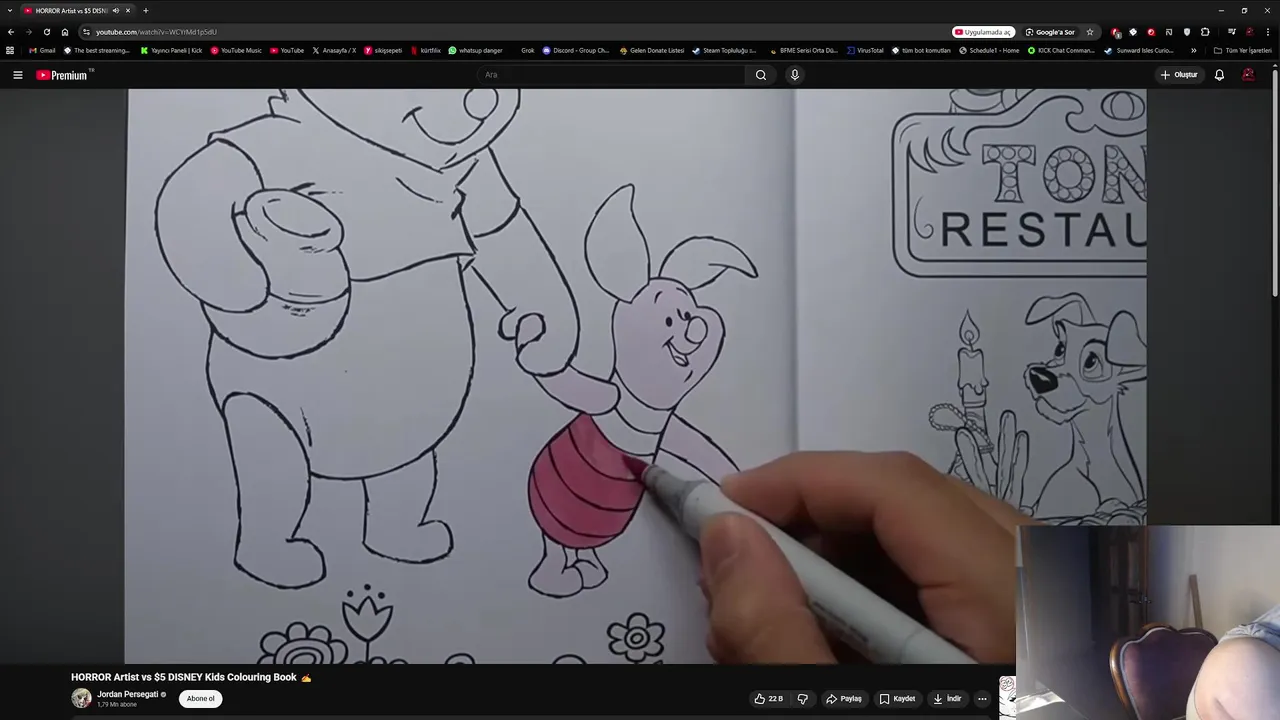Reload the page with refresh icon
The image size is (1280, 720).
pyautogui.click(x=46, y=32)
